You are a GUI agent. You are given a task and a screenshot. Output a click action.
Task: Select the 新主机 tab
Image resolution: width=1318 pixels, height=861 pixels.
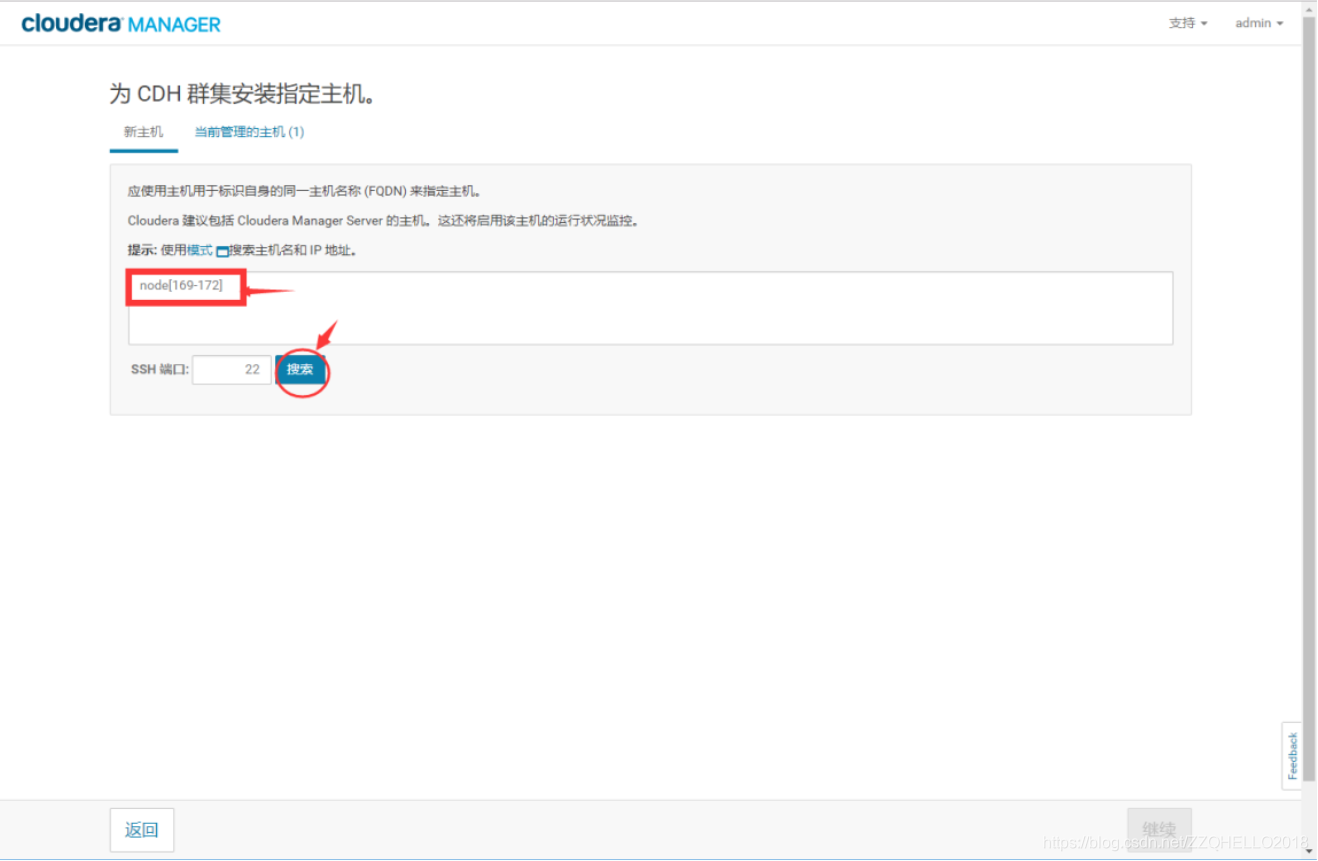(x=144, y=132)
